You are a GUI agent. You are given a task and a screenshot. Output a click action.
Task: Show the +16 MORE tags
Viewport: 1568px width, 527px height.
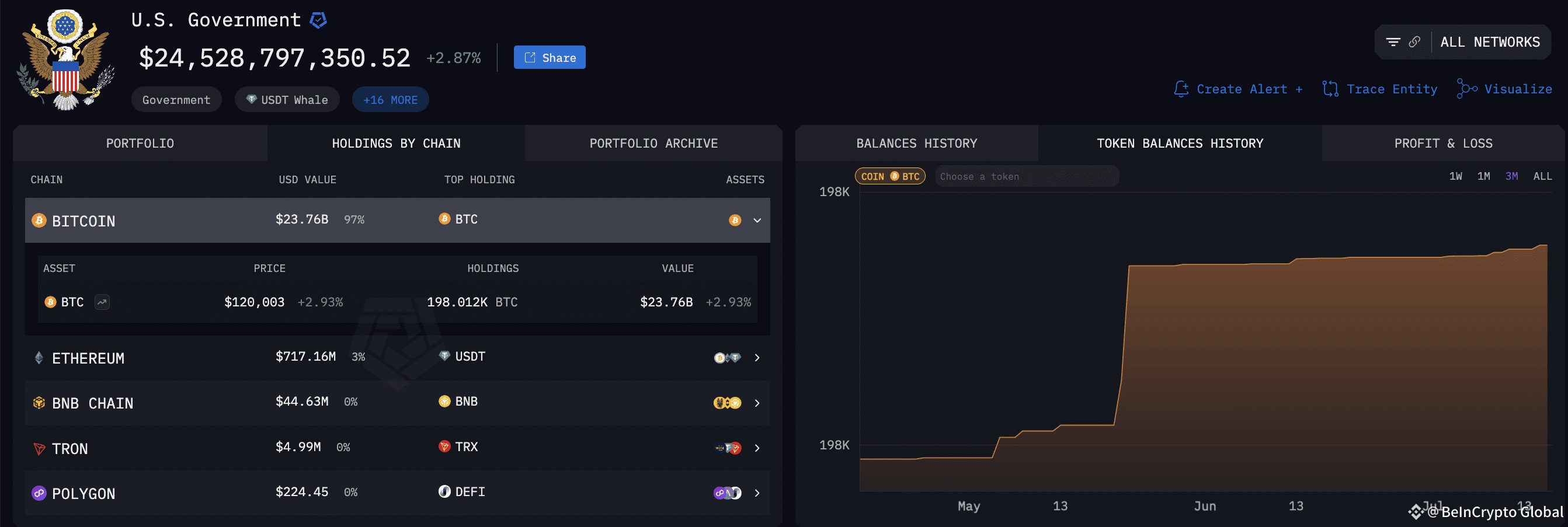click(390, 99)
